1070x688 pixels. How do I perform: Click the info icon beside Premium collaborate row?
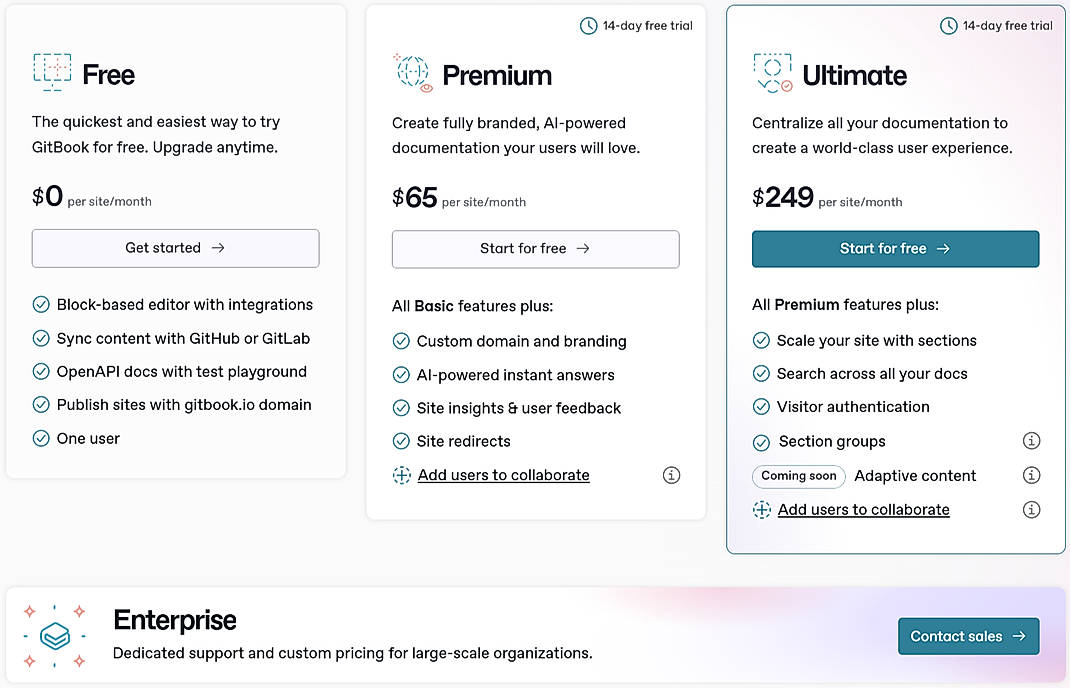(671, 475)
